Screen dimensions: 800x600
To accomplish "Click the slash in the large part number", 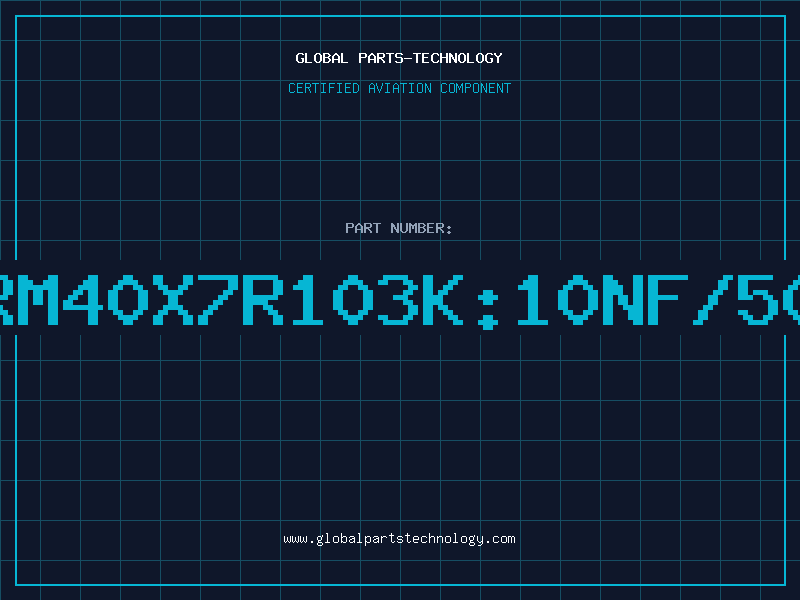I will pyautogui.click(x=713, y=300).
